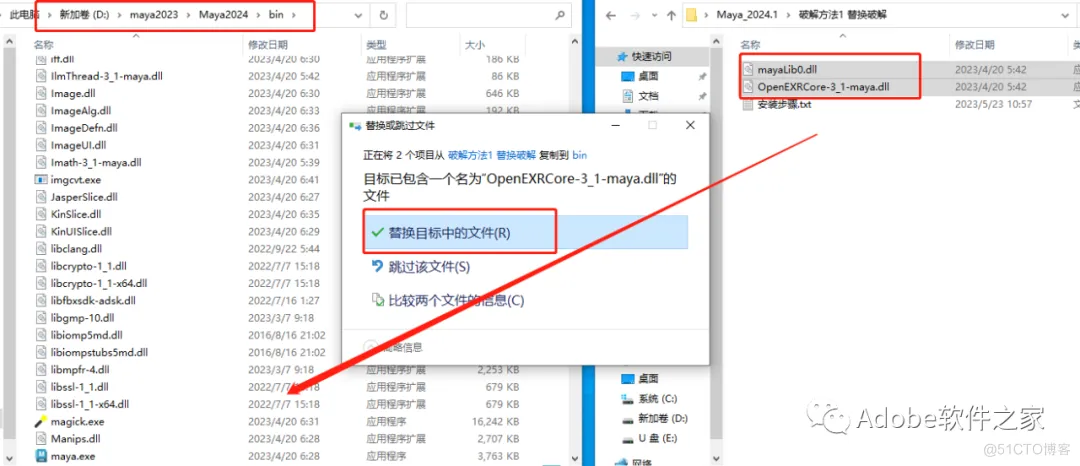Go forward in the right Explorer window
1080x466 pixels.
point(637,14)
